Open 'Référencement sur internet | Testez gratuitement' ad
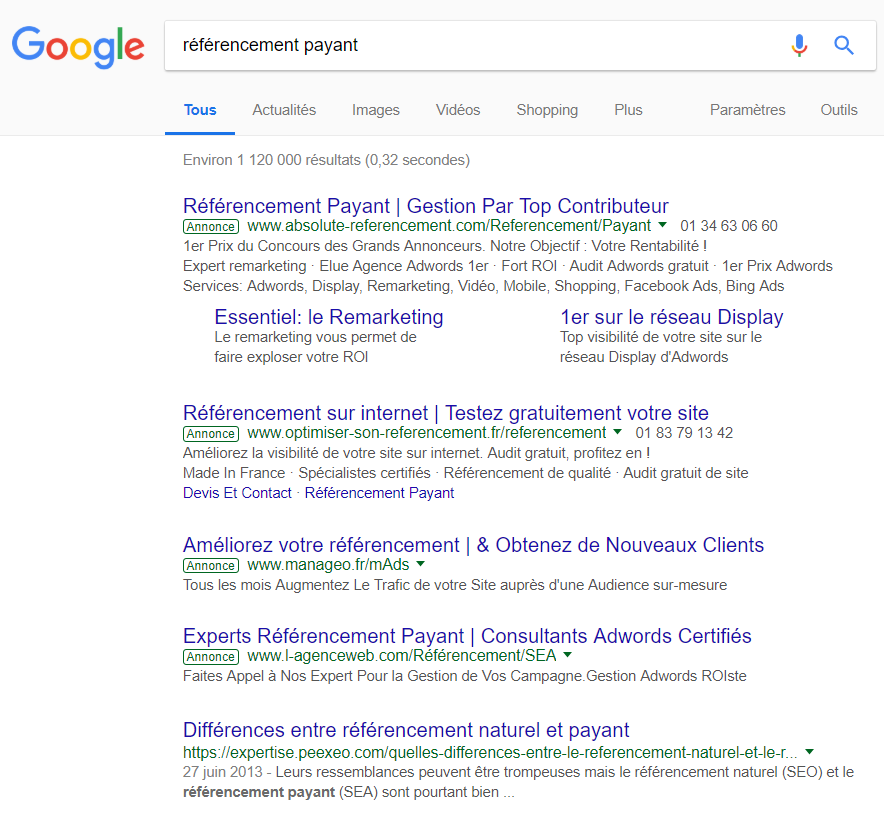Image resolution: width=884 pixels, height=820 pixels. pyautogui.click(x=446, y=413)
